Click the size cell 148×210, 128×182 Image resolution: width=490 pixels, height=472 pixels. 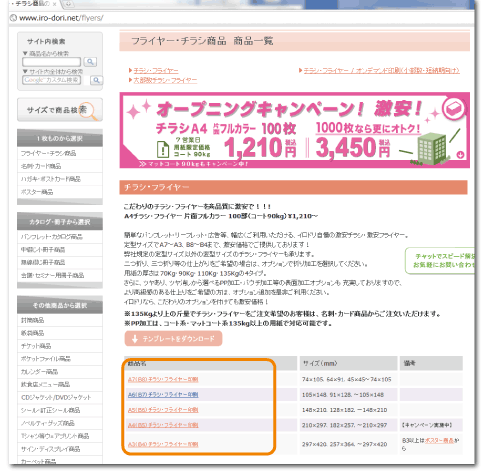pyautogui.click(x=348, y=410)
